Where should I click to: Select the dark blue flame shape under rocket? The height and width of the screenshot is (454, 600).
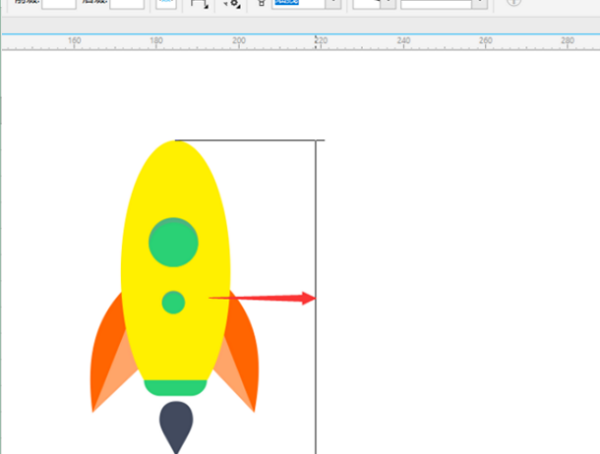click(177, 426)
